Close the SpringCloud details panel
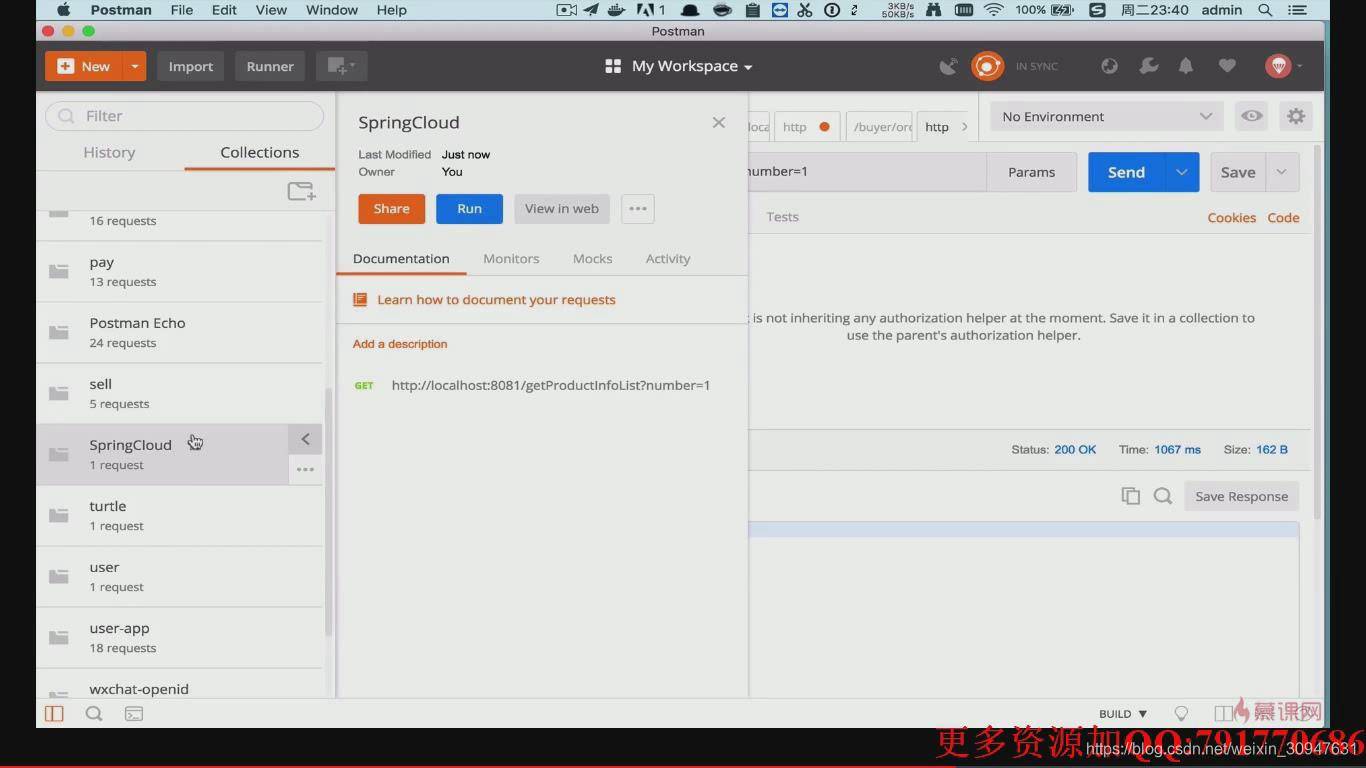 pyautogui.click(x=718, y=122)
